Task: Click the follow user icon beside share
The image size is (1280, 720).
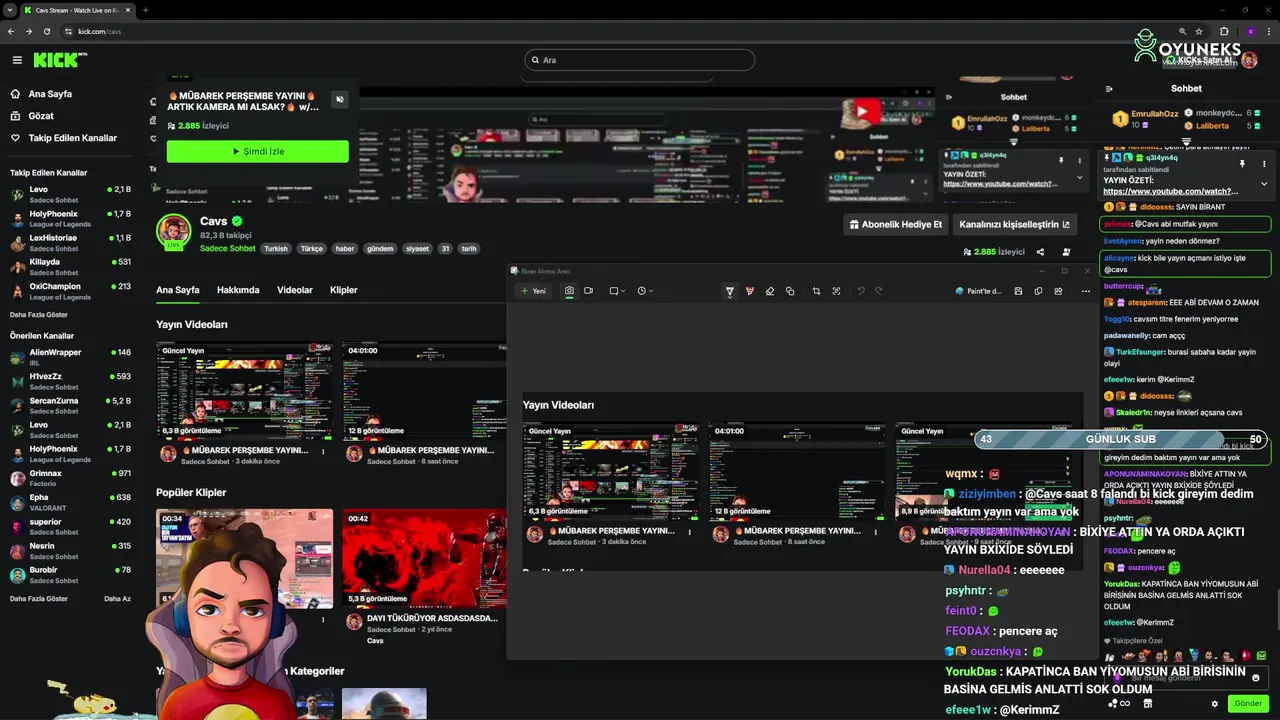Action: (x=1066, y=252)
